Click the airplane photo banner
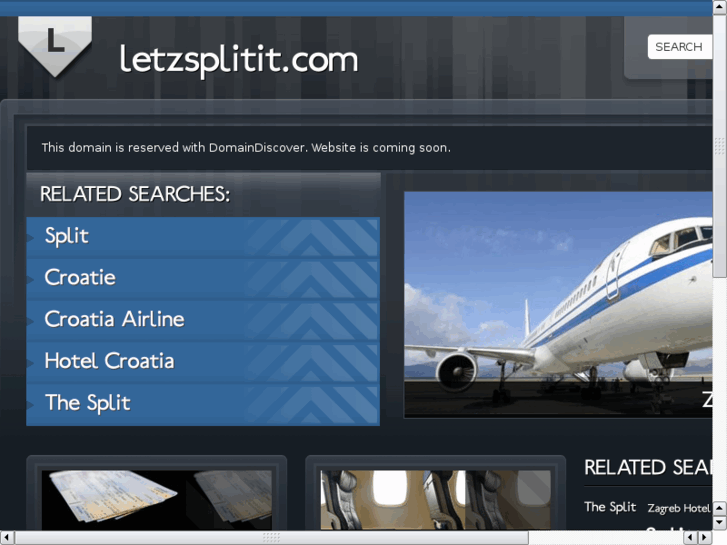Viewport: 727px width, 545px height. click(558, 305)
